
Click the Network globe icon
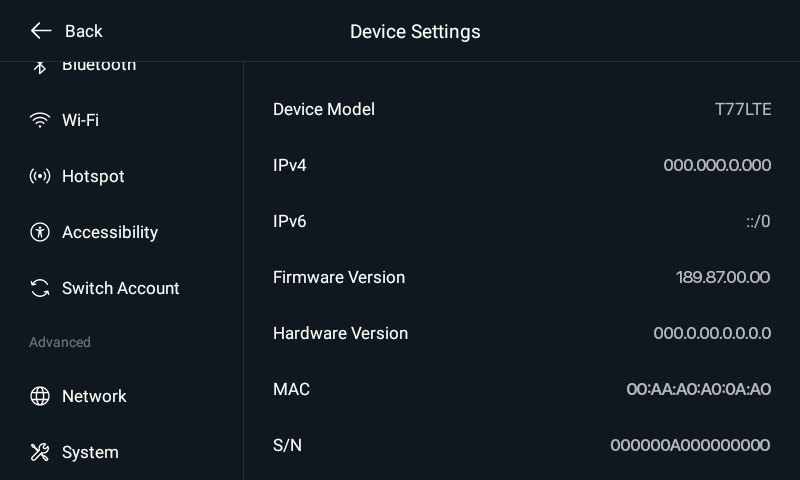40,396
